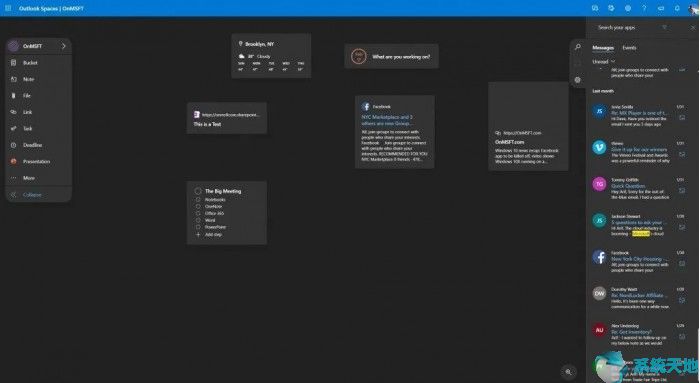Open Jackson Stewart message with highlighted word
700x383 pixels.
[639, 225]
